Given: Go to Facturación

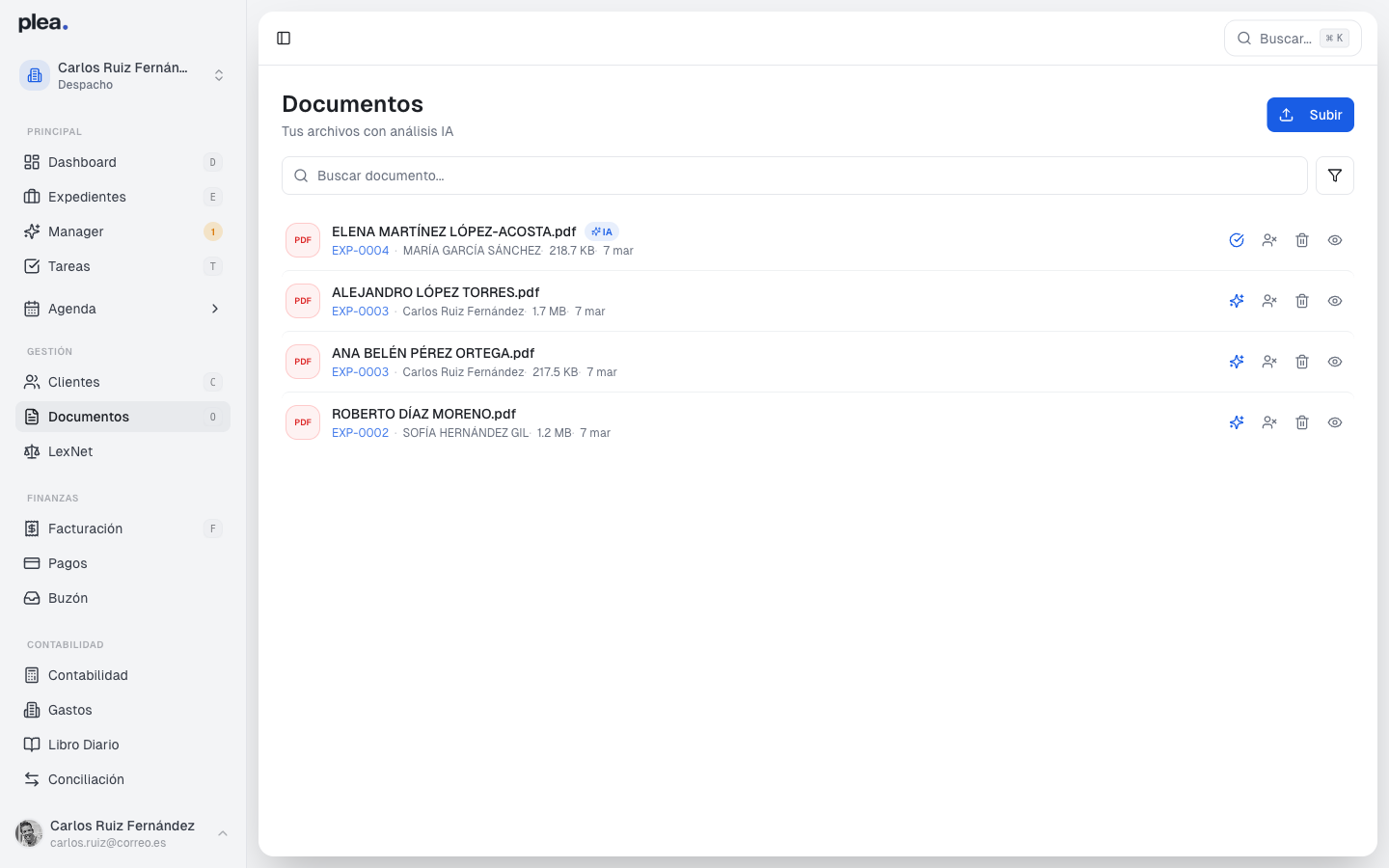Looking at the screenshot, I should (123, 529).
